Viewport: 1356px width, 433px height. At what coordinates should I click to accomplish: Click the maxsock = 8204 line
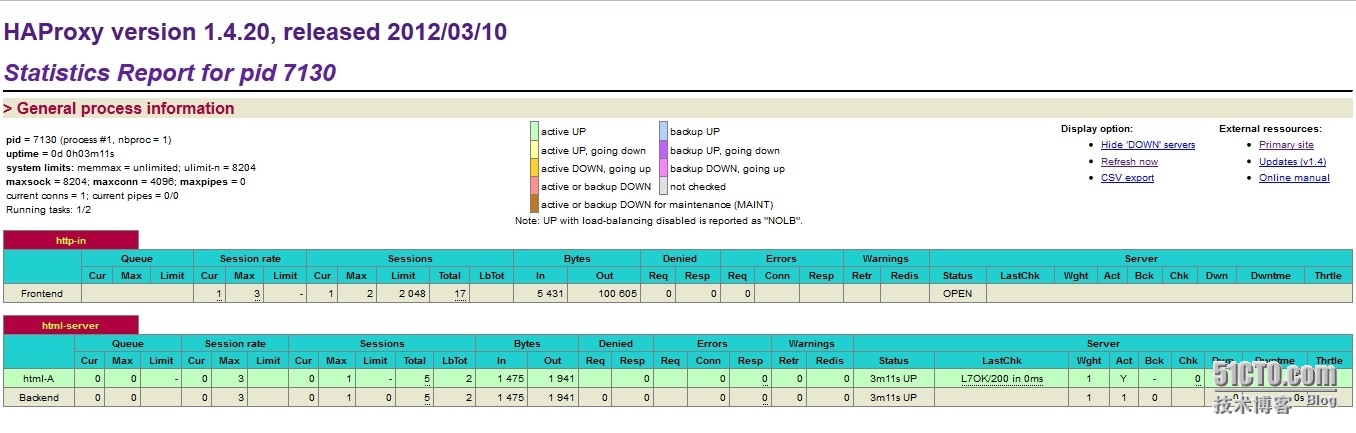click(126, 182)
